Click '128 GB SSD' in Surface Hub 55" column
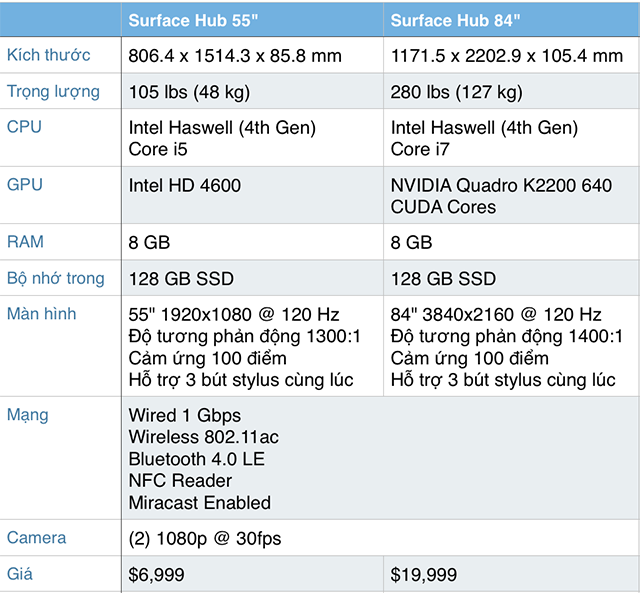Image resolution: width=640 pixels, height=593 pixels. 181,279
